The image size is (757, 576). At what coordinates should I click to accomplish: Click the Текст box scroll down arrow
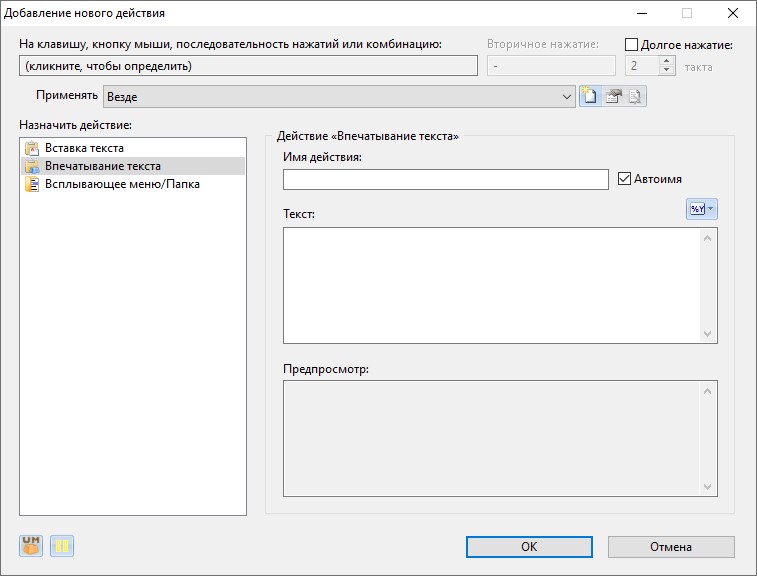click(708, 334)
